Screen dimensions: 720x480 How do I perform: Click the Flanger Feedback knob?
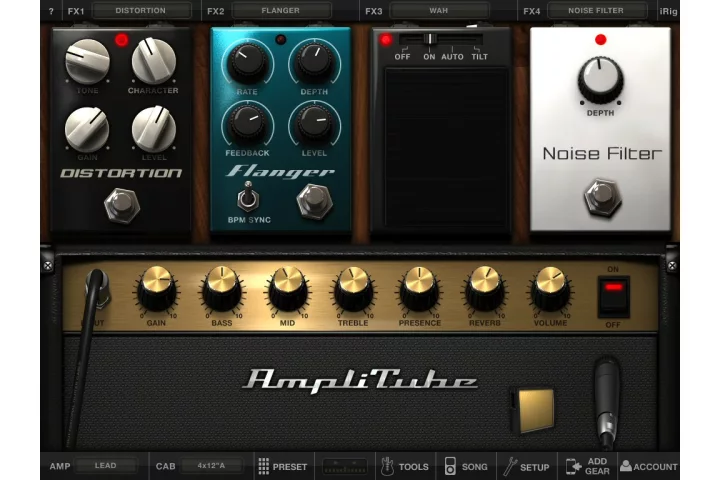248,123
